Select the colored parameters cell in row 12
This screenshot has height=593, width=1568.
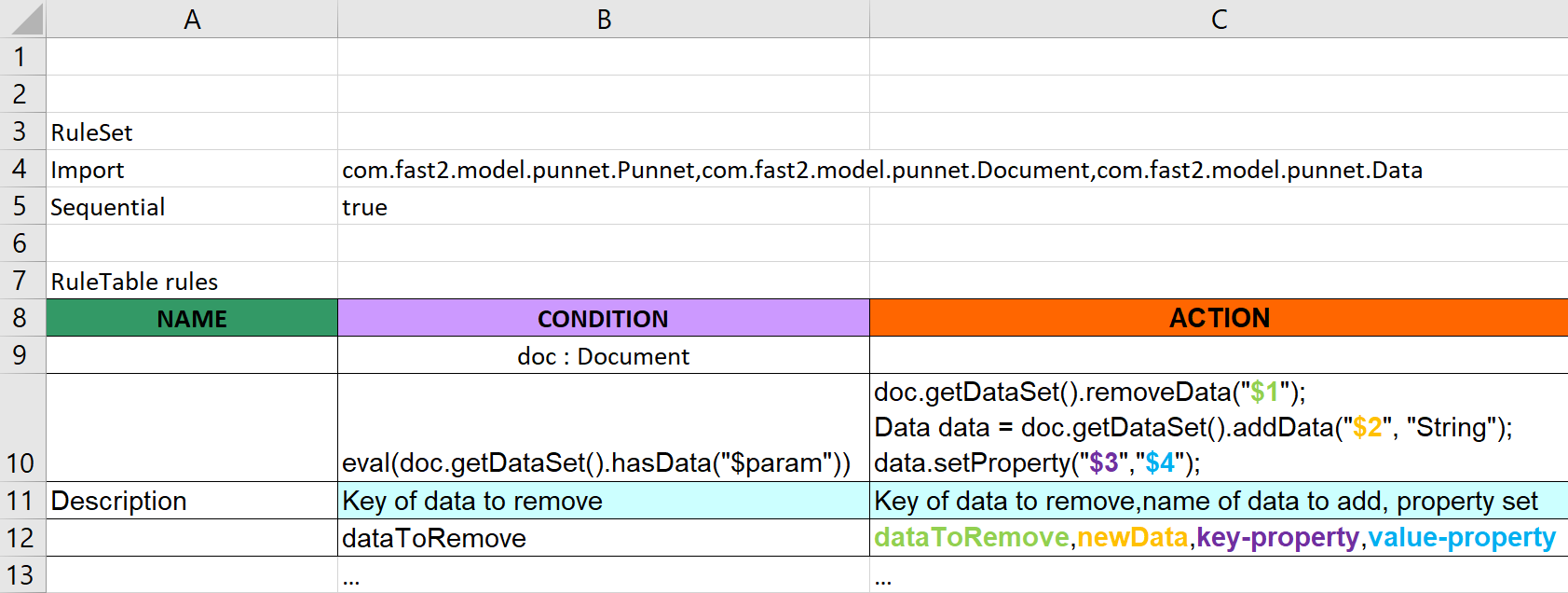click(x=1215, y=538)
